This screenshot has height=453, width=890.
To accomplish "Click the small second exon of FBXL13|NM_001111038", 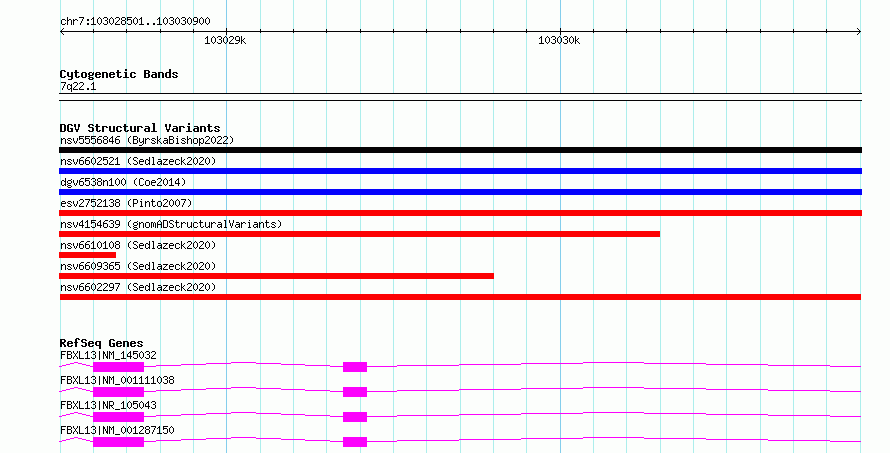I will pos(355,392).
